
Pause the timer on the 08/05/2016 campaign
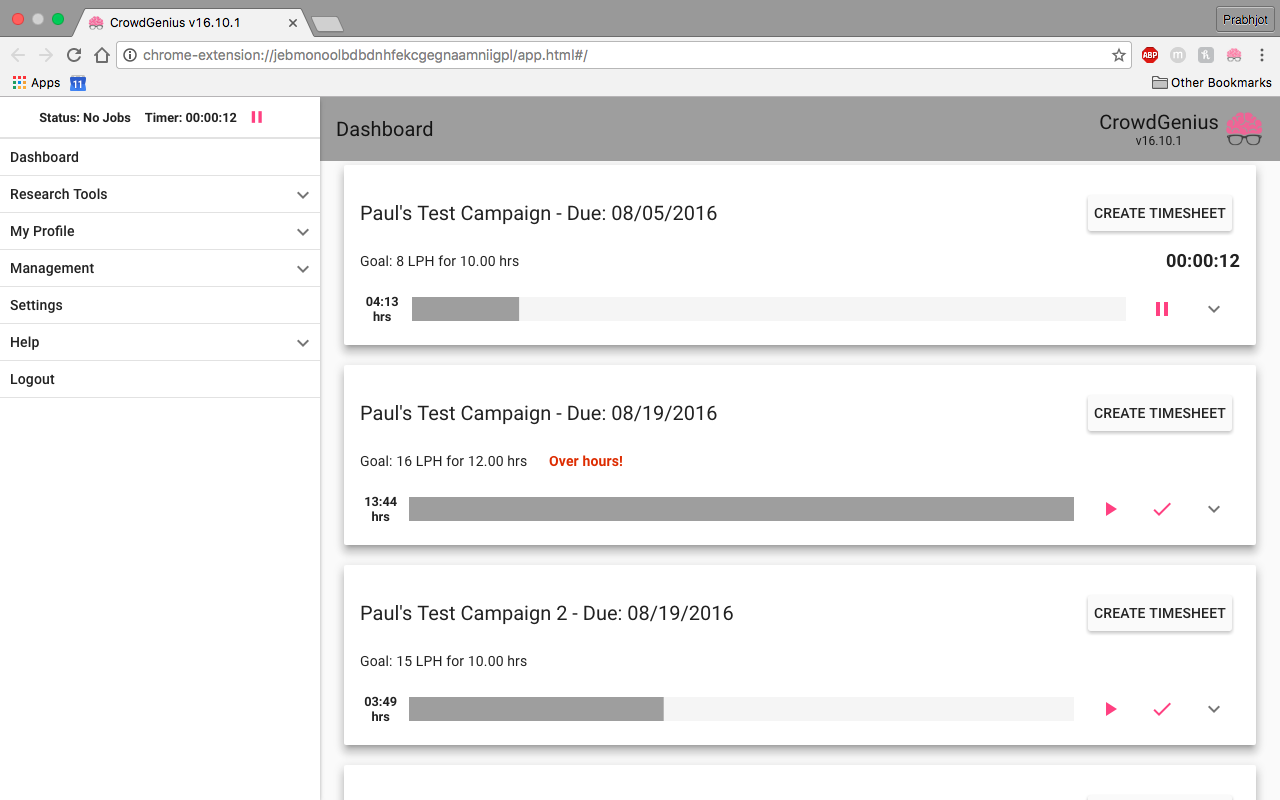(1162, 309)
